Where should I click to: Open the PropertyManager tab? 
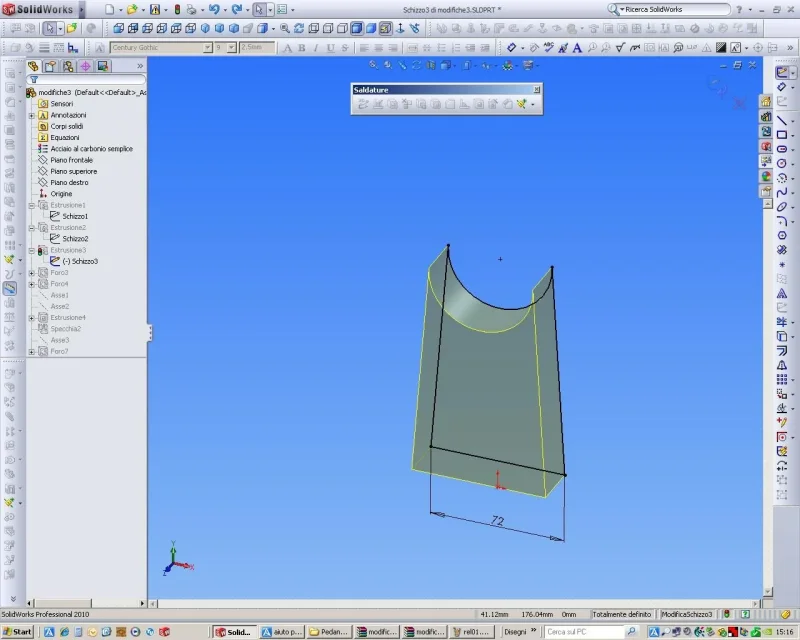point(50,66)
